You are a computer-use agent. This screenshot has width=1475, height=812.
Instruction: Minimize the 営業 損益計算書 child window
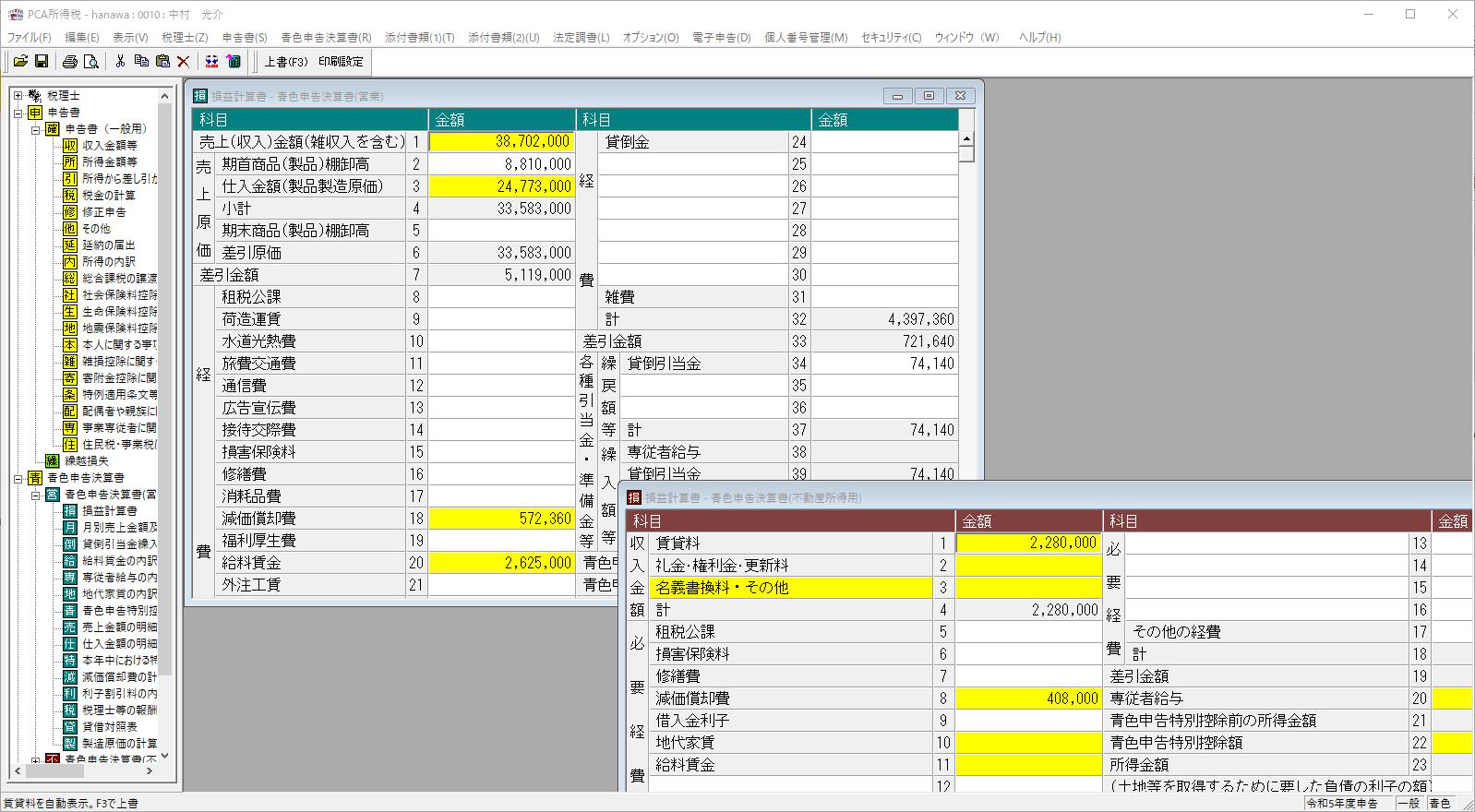pyautogui.click(x=897, y=95)
